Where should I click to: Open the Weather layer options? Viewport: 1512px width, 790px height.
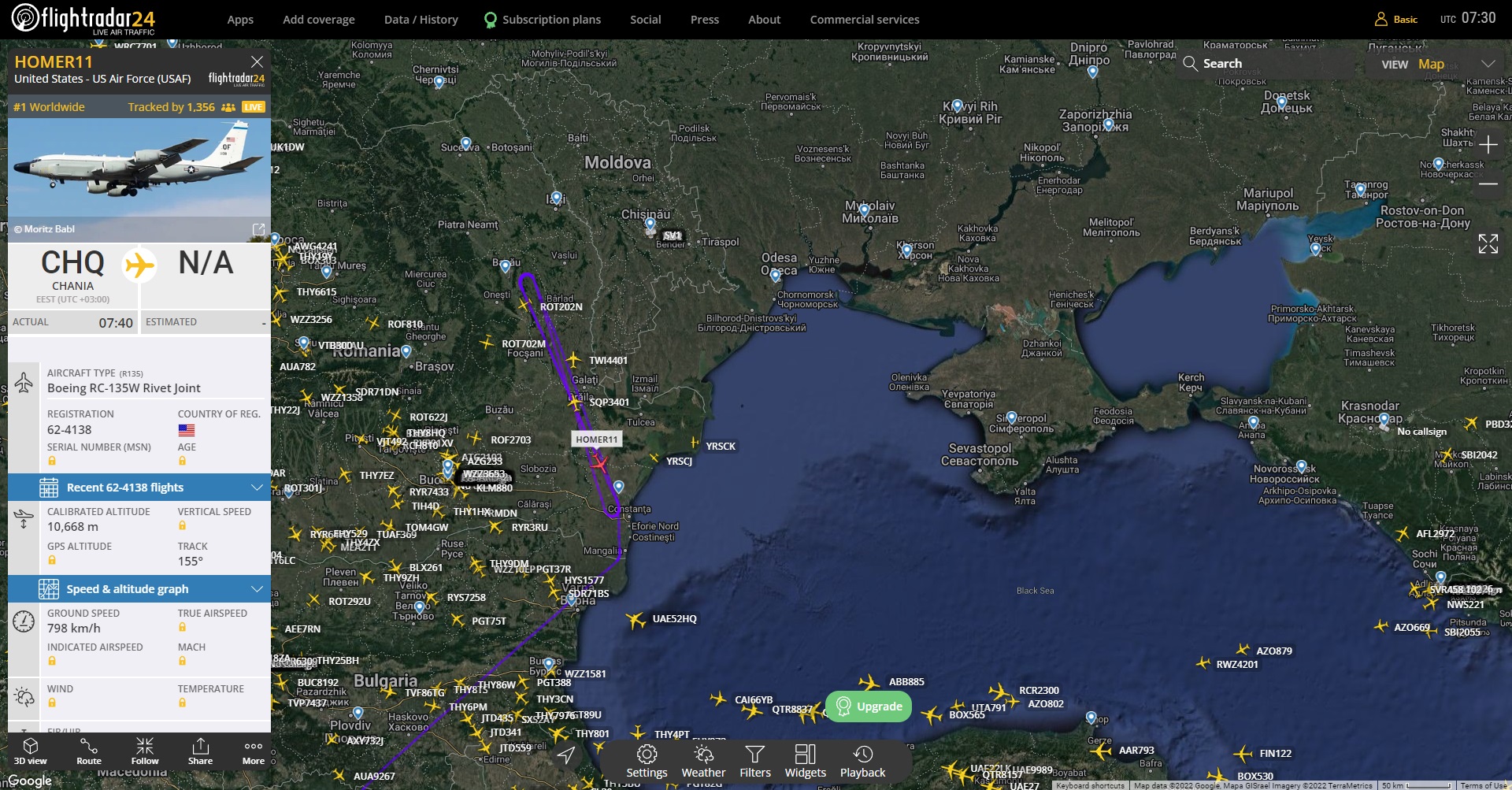[x=703, y=762]
